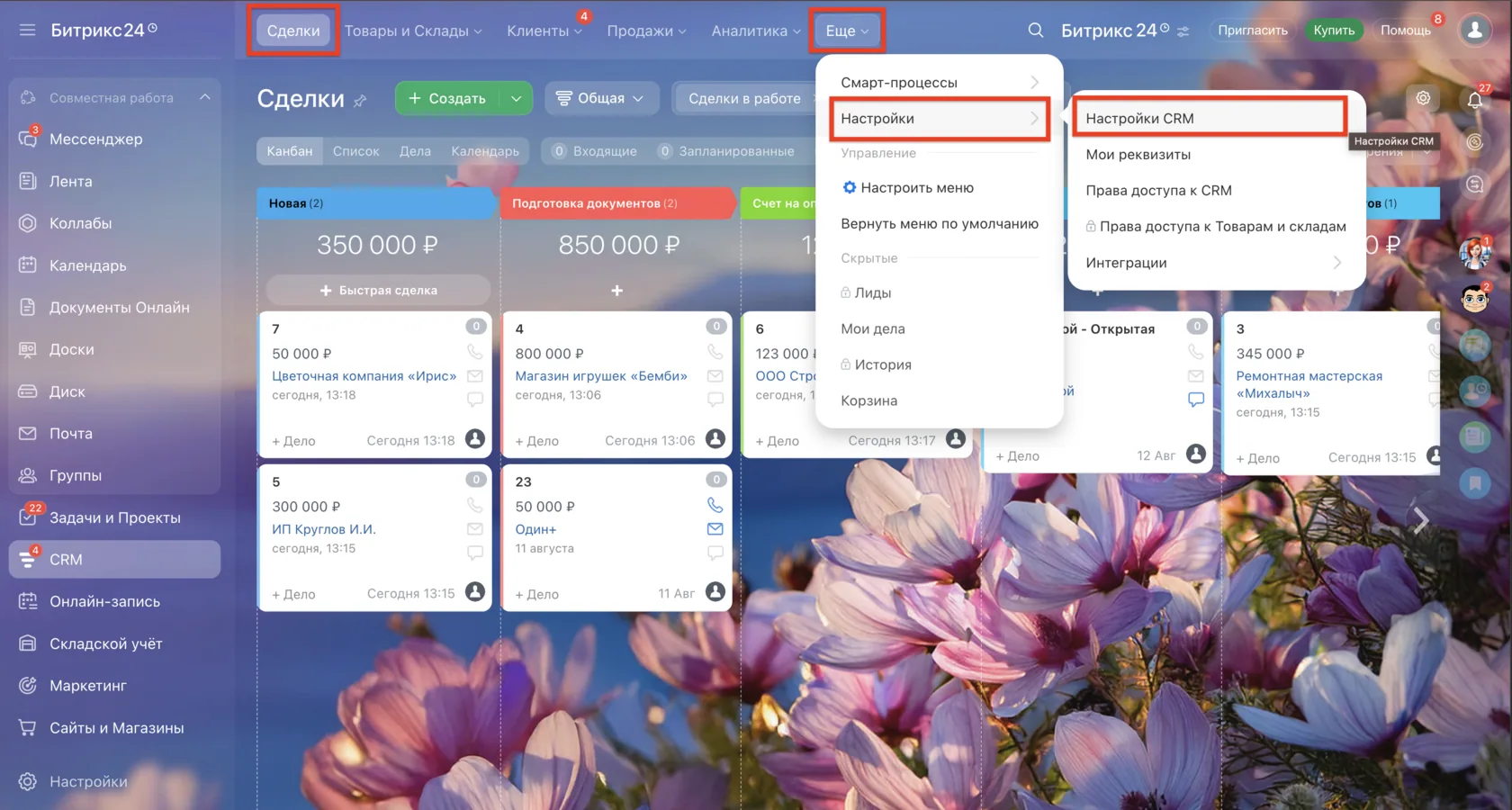The image size is (1512, 810).
Task: Toggle the Входящие counter filter
Action: (595, 151)
